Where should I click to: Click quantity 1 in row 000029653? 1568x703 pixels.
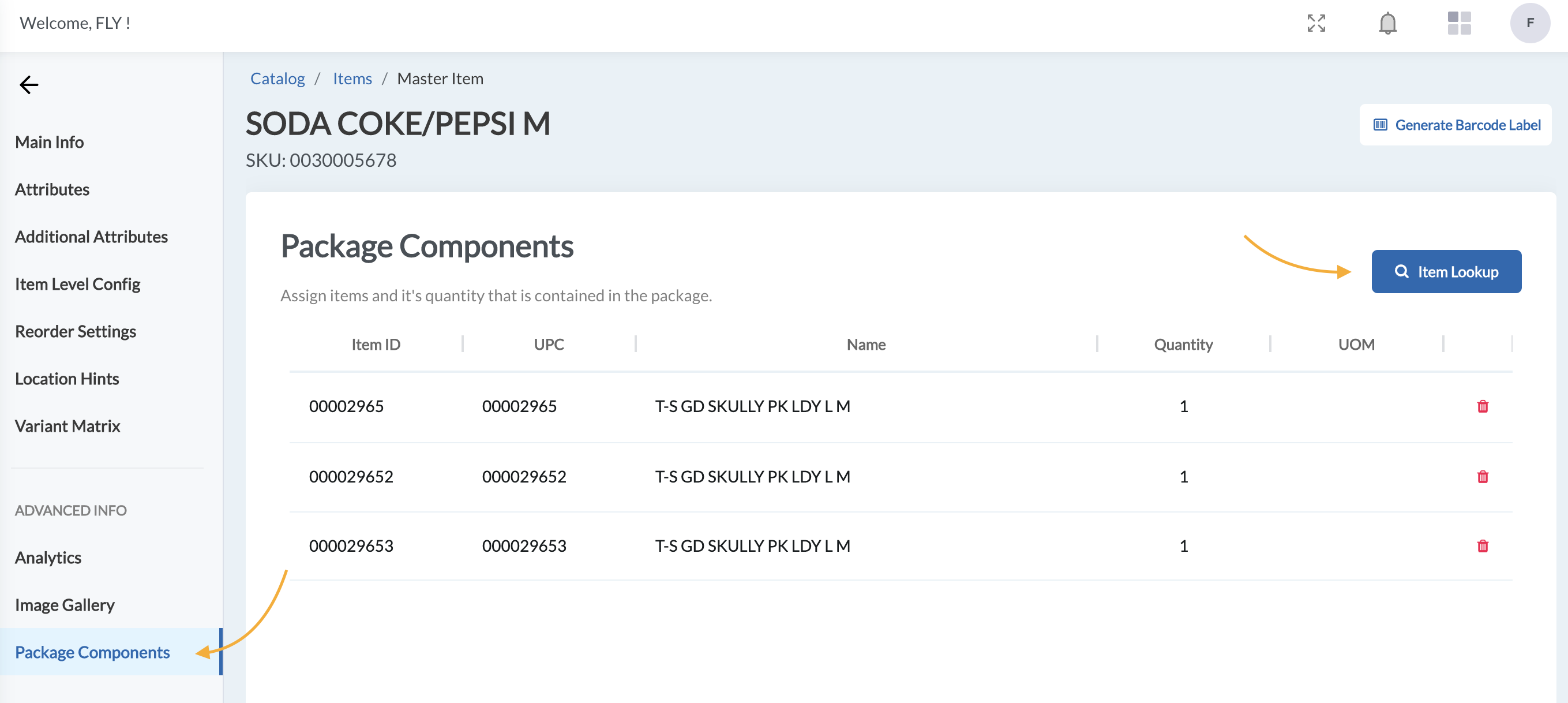[x=1183, y=546]
